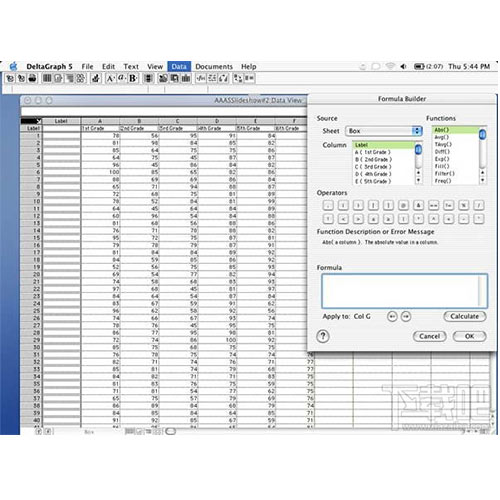Click the italic text style icon
The width and height of the screenshot is (500, 500).
coord(122,78)
